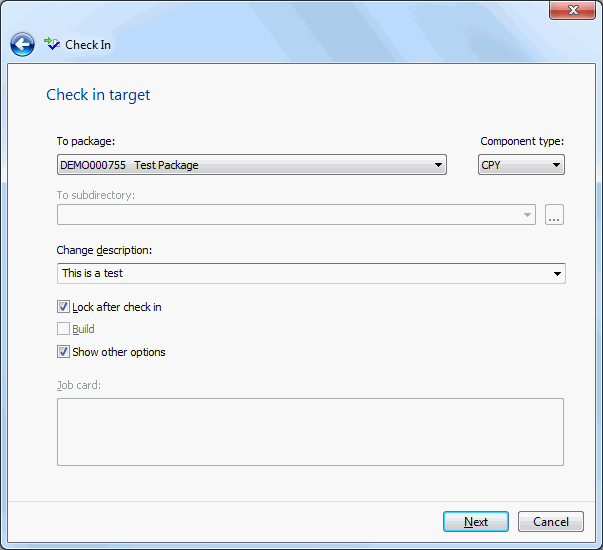Image resolution: width=603 pixels, height=550 pixels.
Task: Click the Next button
Action: [476, 522]
